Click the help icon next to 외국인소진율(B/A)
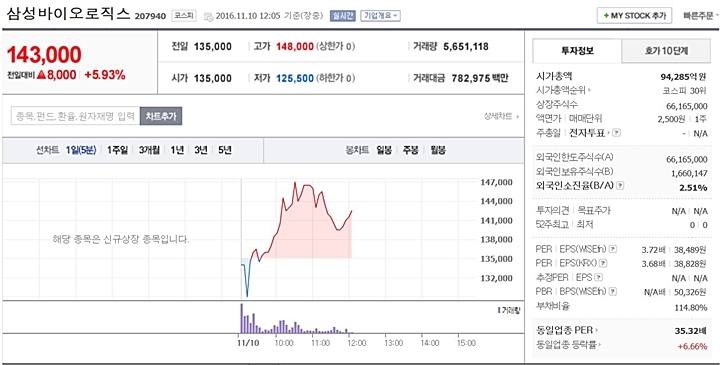Viewport: 720px width, 365px height. [x=620, y=186]
